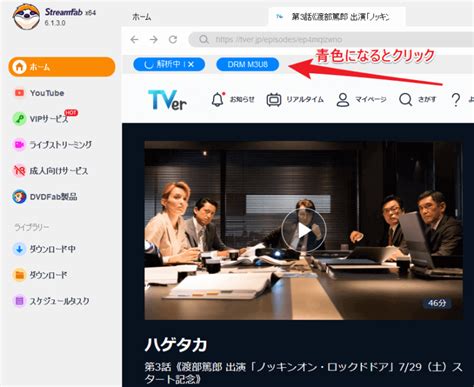474x387 pixels.
Task: Go back in browser
Action: point(134,40)
